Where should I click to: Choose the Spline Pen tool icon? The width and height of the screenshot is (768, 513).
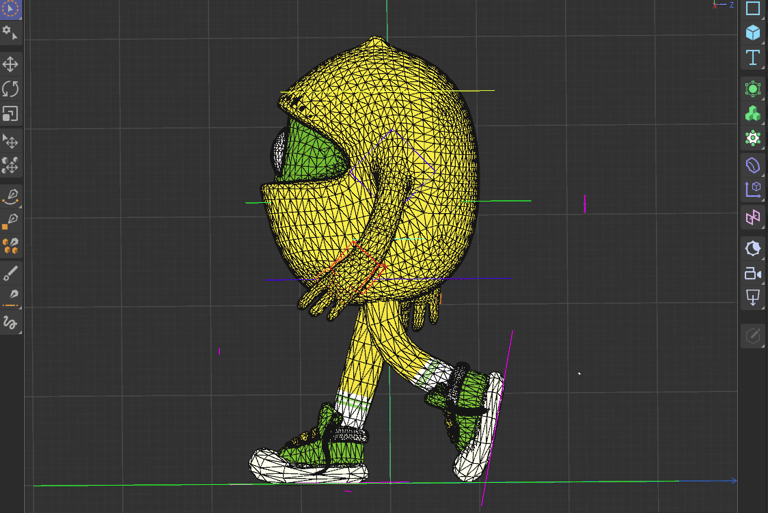coord(10,196)
